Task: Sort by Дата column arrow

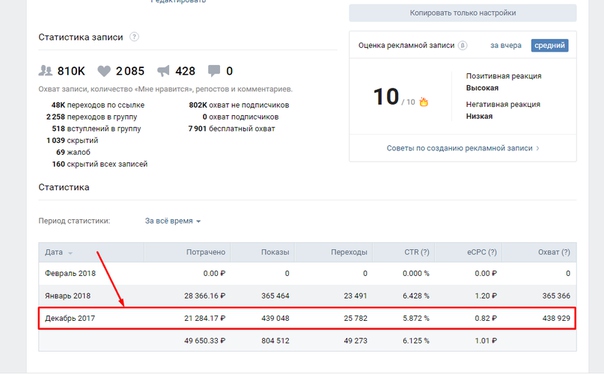Action: pos(70,253)
